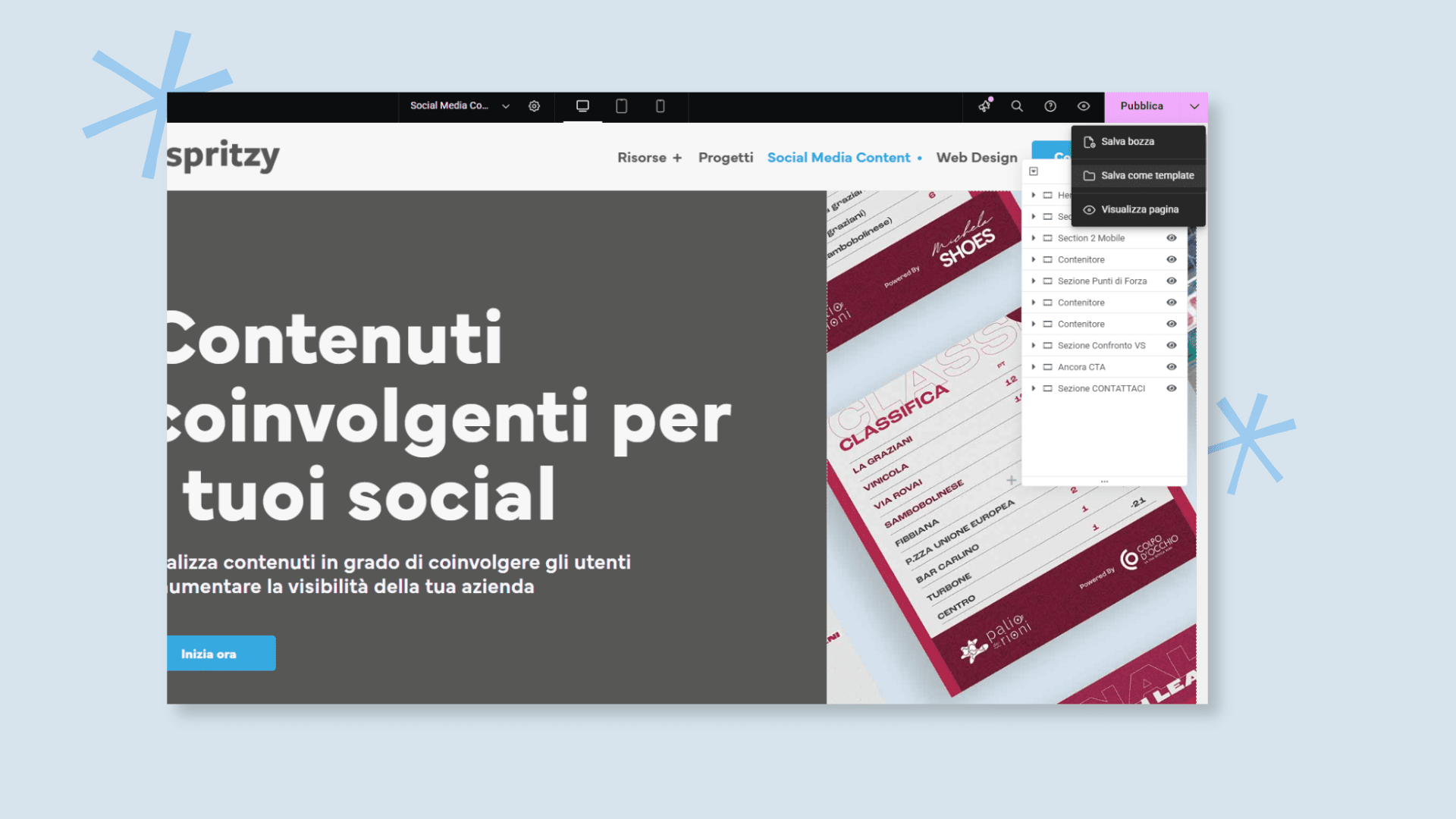This screenshot has height=819, width=1456.
Task: Click the Sezione CONTATTACI layer item
Action: [x=1100, y=388]
